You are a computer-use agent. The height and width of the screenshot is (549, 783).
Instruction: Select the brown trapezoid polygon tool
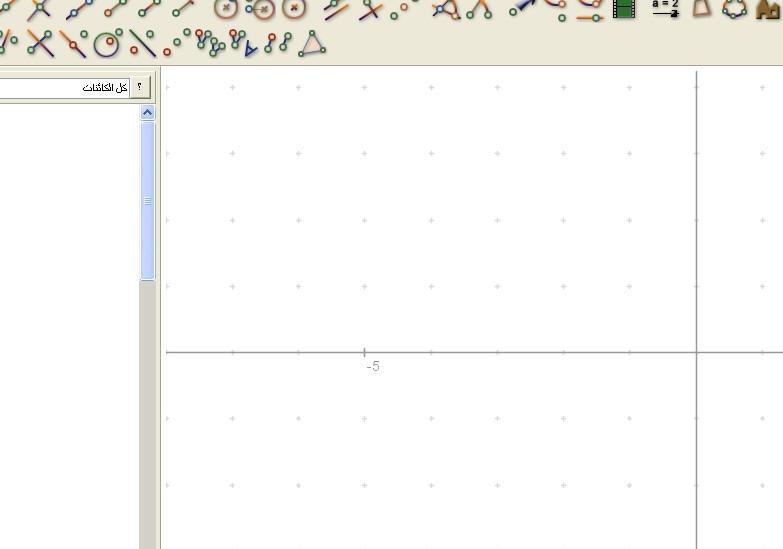click(x=702, y=8)
